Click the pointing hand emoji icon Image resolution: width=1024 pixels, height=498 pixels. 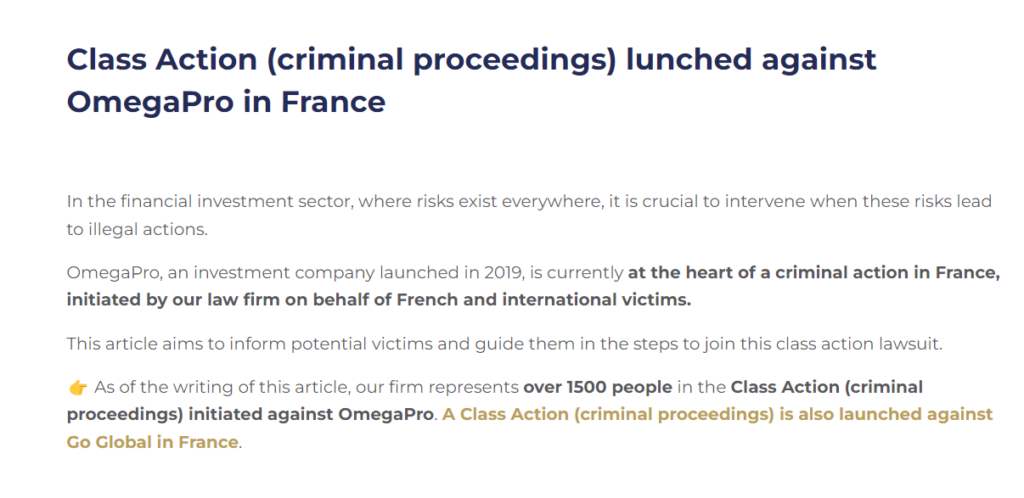coord(77,387)
